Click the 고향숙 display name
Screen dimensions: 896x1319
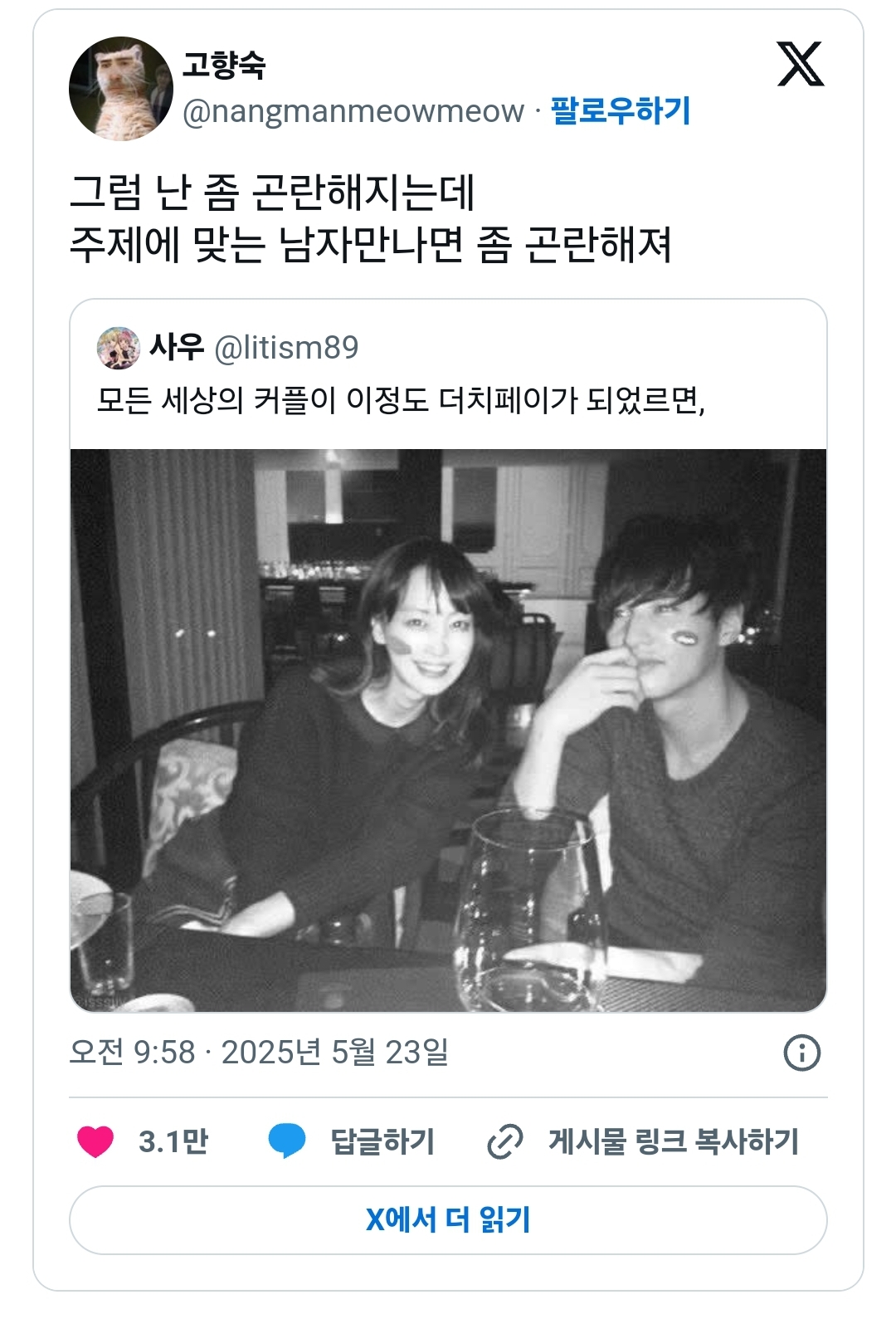(x=224, y=65)
